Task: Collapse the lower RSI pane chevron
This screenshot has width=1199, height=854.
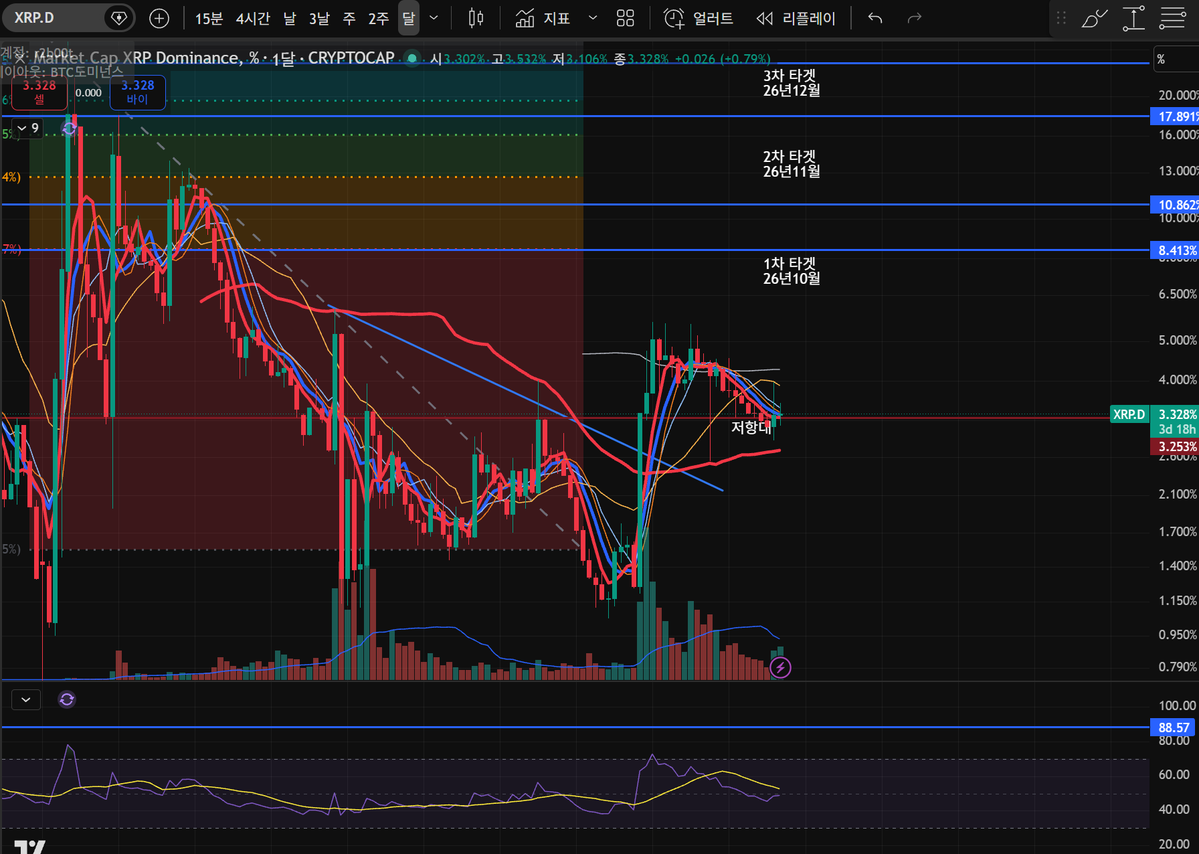Action: coord(27,699)
